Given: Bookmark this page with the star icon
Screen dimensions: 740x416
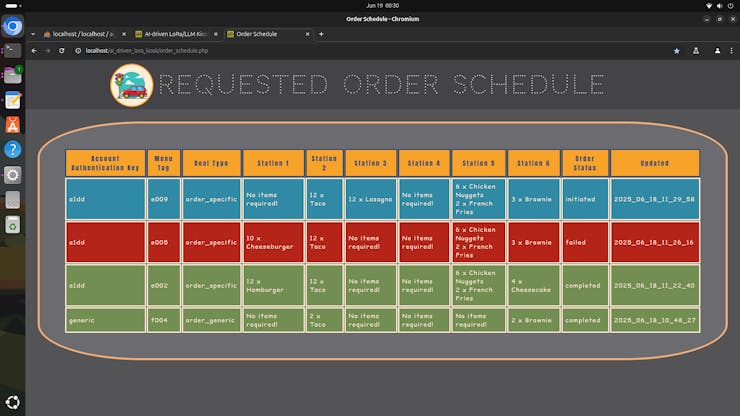Looking at the screenshot, I should (676, 50).
